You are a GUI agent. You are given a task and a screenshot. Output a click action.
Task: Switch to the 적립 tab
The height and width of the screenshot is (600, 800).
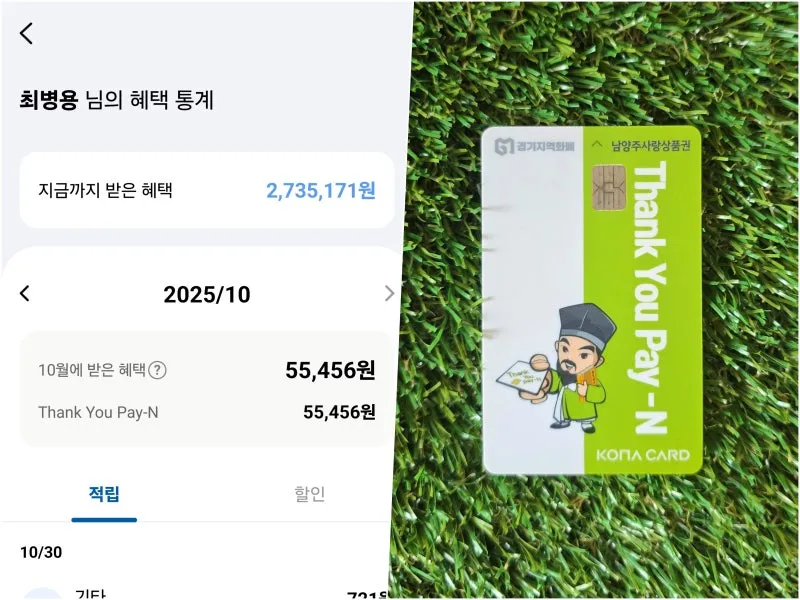[x=104, y=494]
